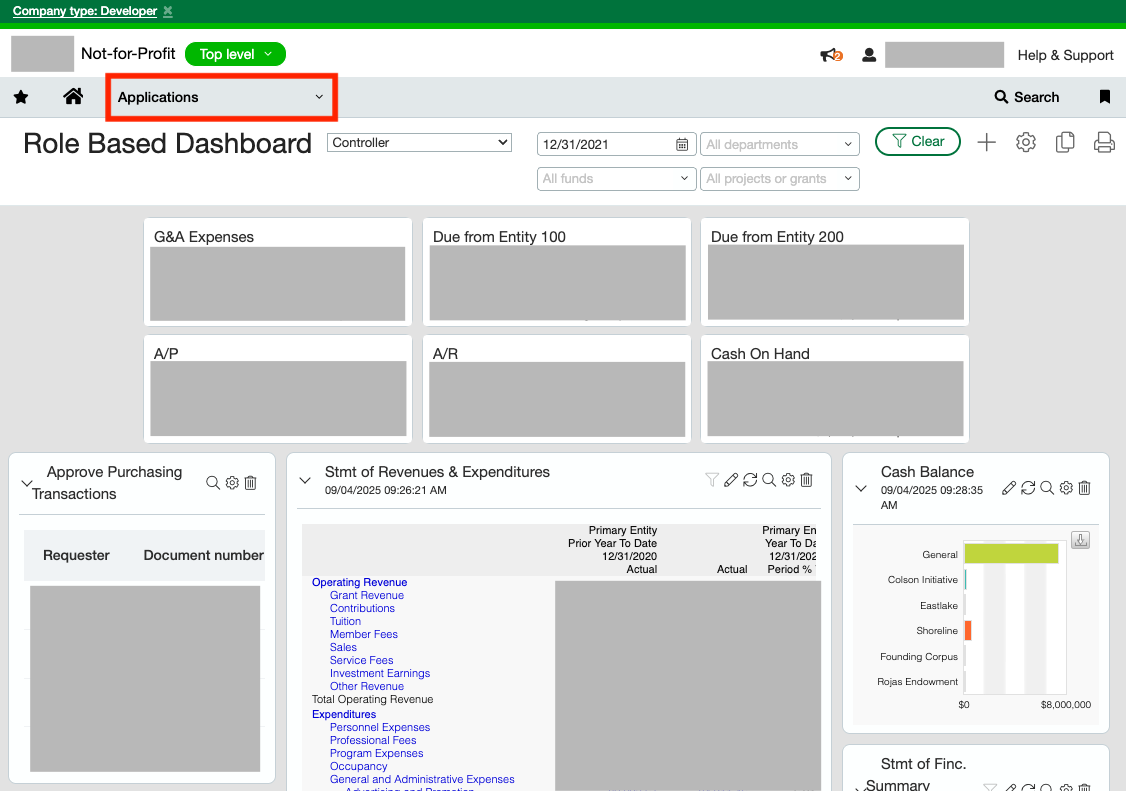1126x791 pixels.
Task: Click the Document number column header
Action: (x=203, y=555)
